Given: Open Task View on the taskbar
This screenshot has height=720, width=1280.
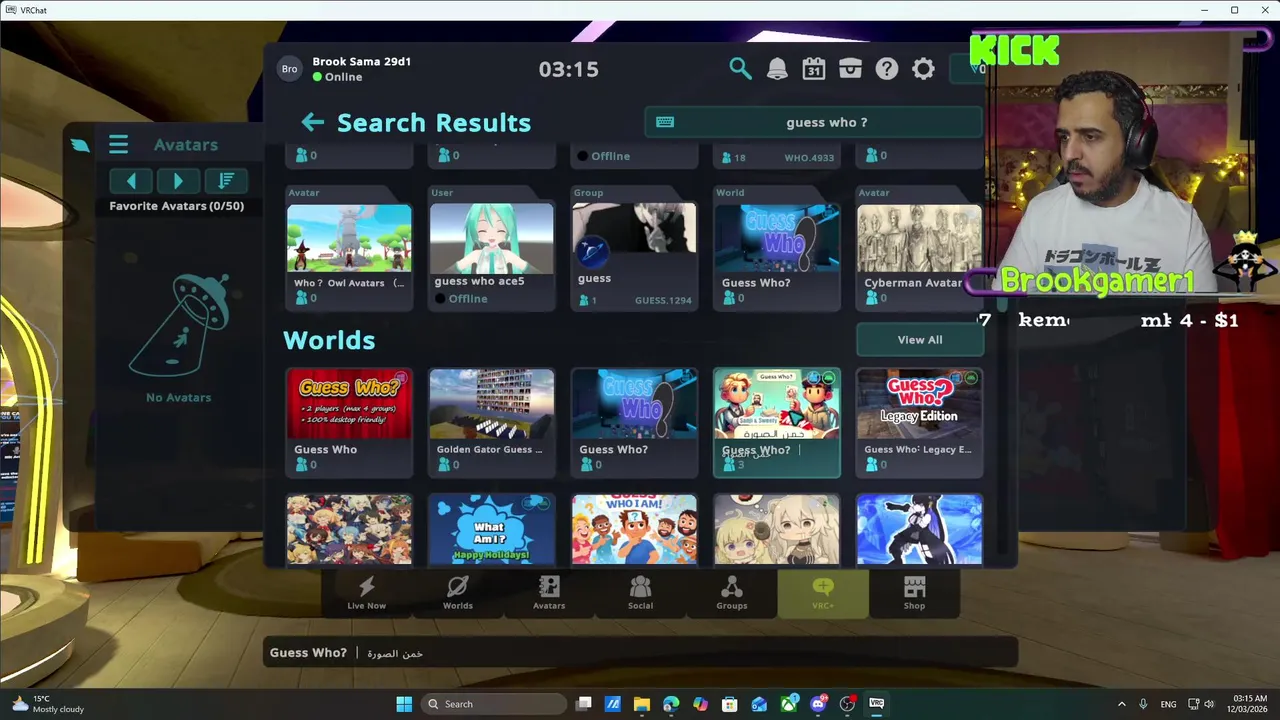Looking at the screenshot, I should click(584, 704).
